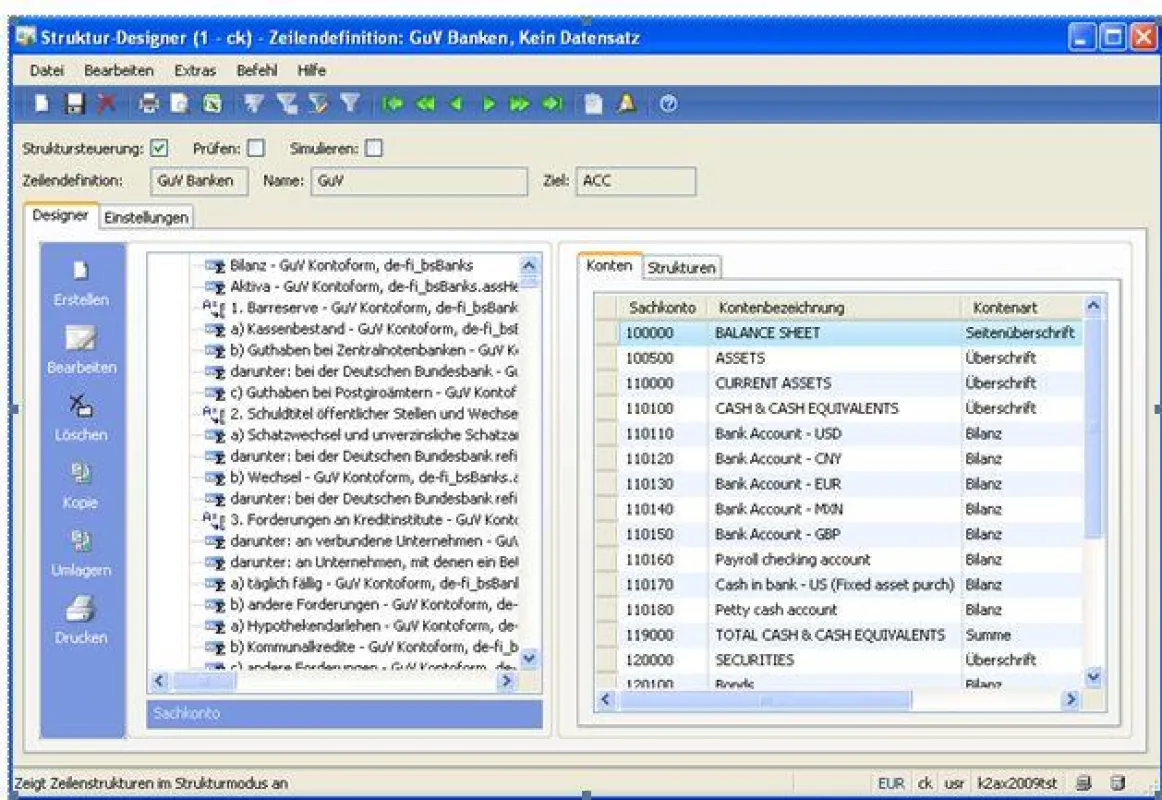This screenshot has width=1162, height=800.
Task: Open the Help question mark icon
Action: point(668,104)
